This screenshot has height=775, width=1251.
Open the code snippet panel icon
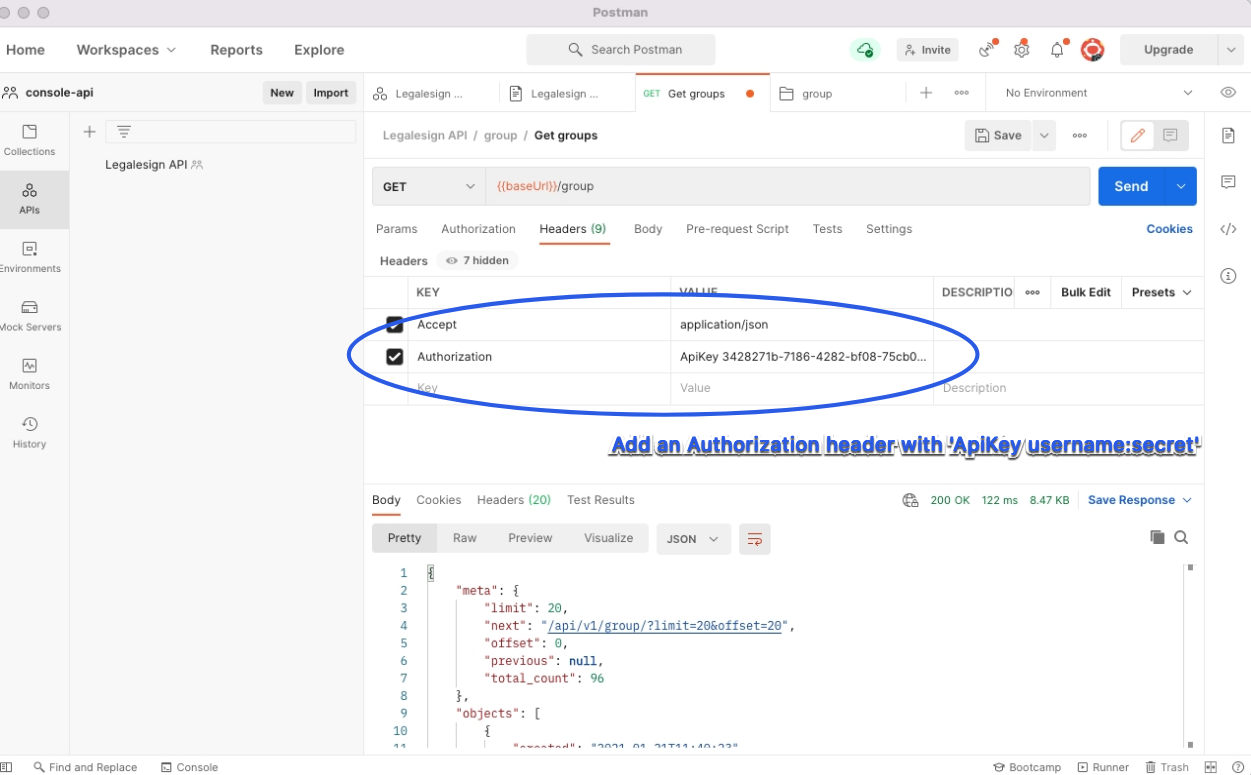pyautogui.click(x=1228, y=229)
